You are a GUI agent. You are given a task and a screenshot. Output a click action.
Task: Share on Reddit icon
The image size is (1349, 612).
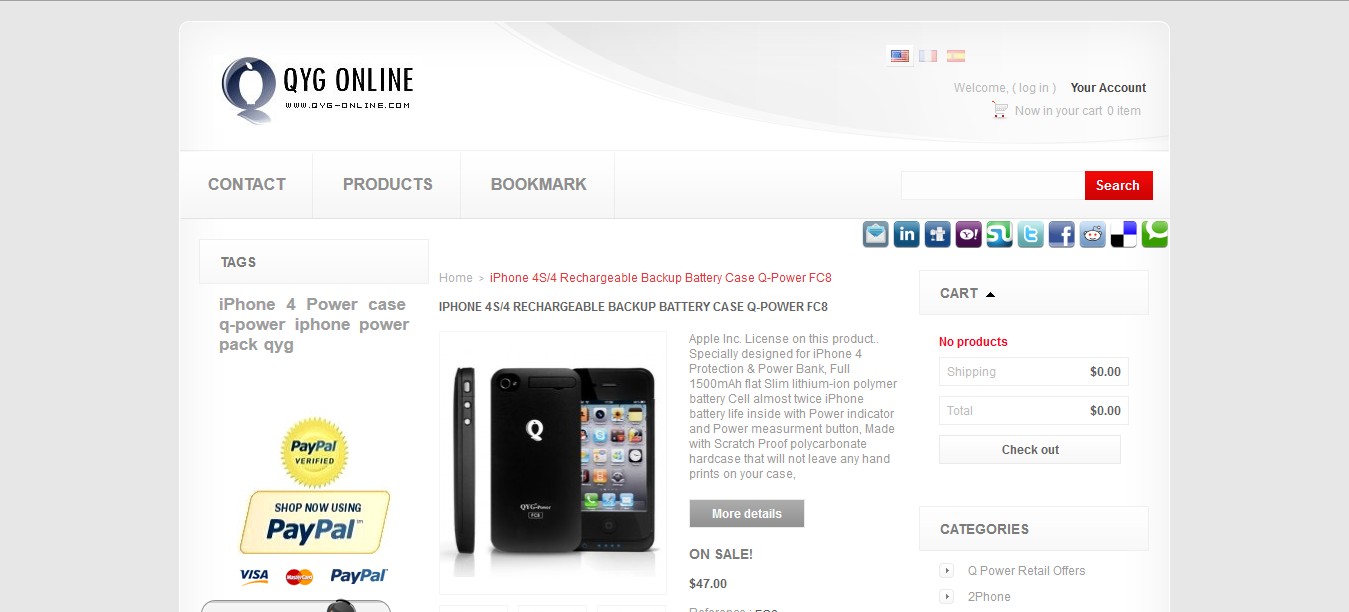tap(1093, 234)
